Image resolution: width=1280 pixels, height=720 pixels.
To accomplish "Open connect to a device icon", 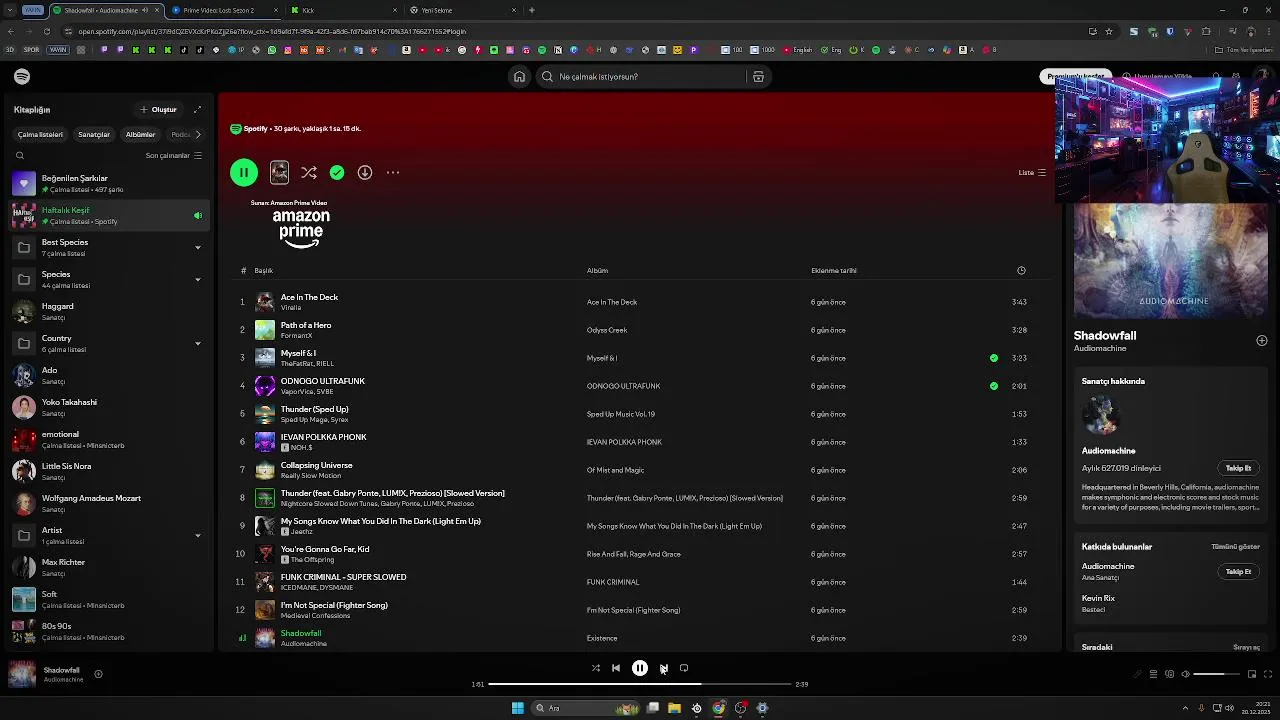I will tap(1169, 674).
